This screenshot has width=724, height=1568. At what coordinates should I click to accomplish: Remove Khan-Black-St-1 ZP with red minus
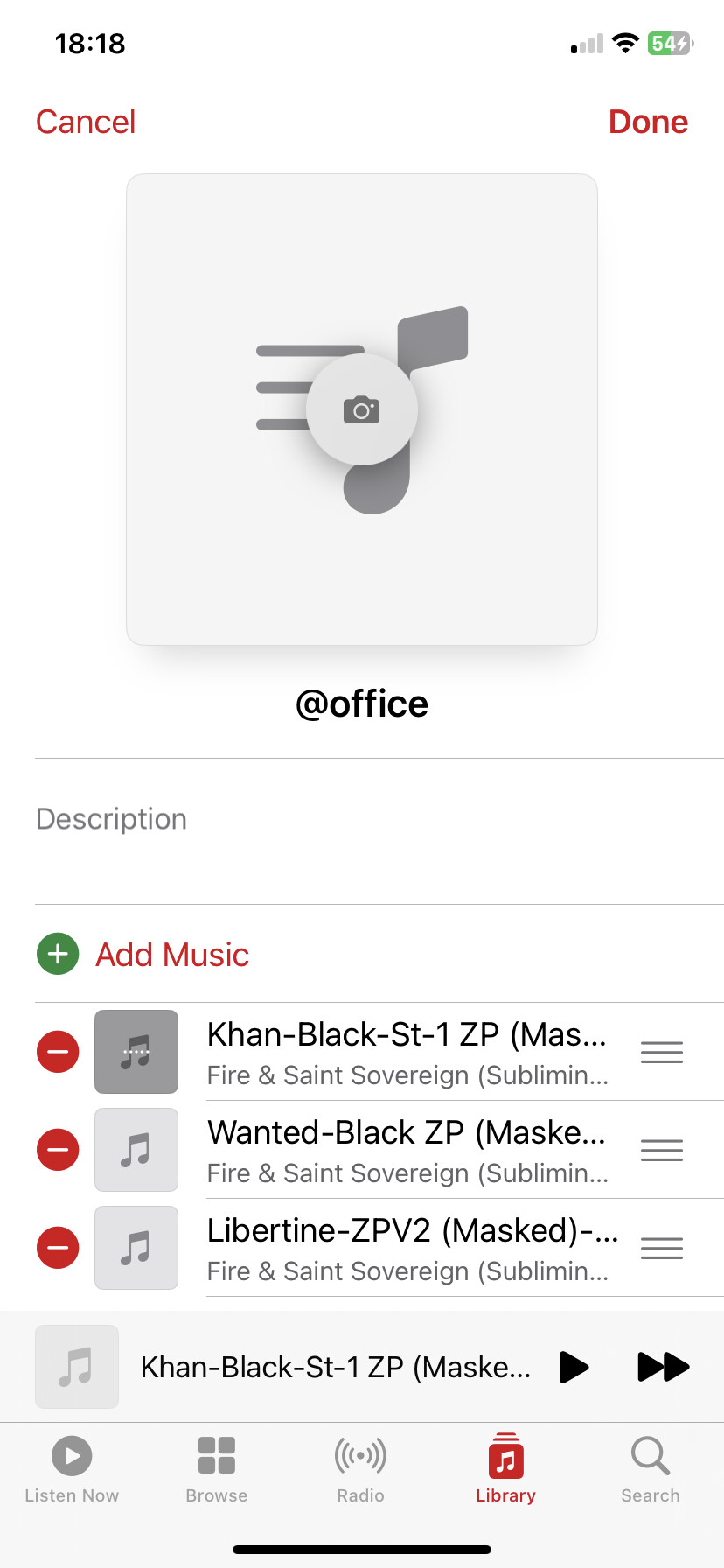(x=58, y=1052)
